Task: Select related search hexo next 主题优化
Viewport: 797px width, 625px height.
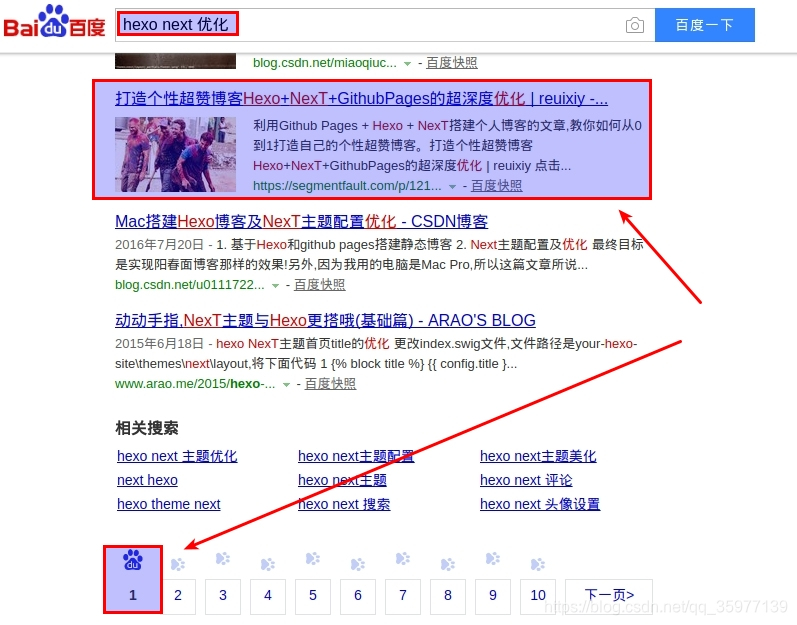Action: coord(177,456)
